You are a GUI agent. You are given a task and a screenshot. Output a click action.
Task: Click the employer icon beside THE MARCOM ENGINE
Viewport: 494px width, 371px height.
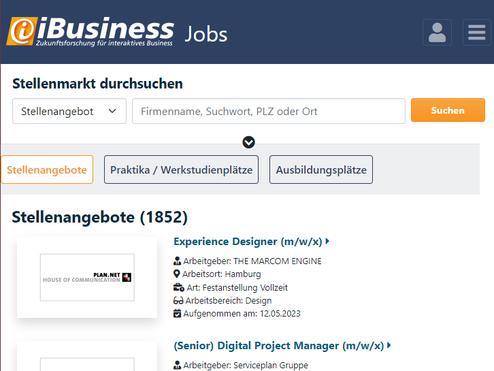[177, 261]
